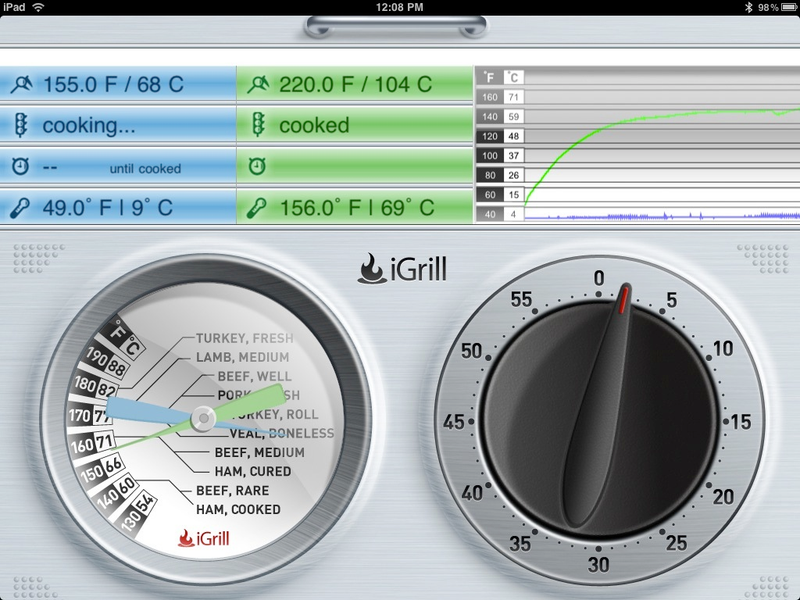Screen dimensions: 800x600
Task: Tap the blue cooking status traffic-light icon
Action: click(x=20, y=125)
